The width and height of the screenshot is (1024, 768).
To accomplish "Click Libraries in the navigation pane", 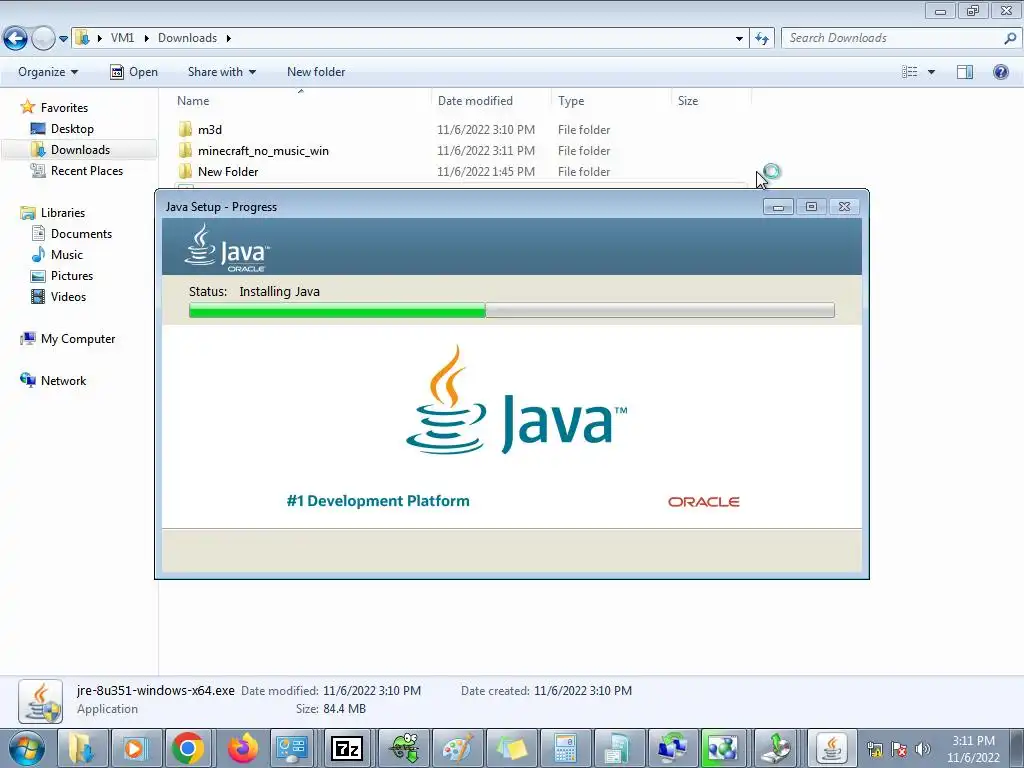I will (63, 213).
